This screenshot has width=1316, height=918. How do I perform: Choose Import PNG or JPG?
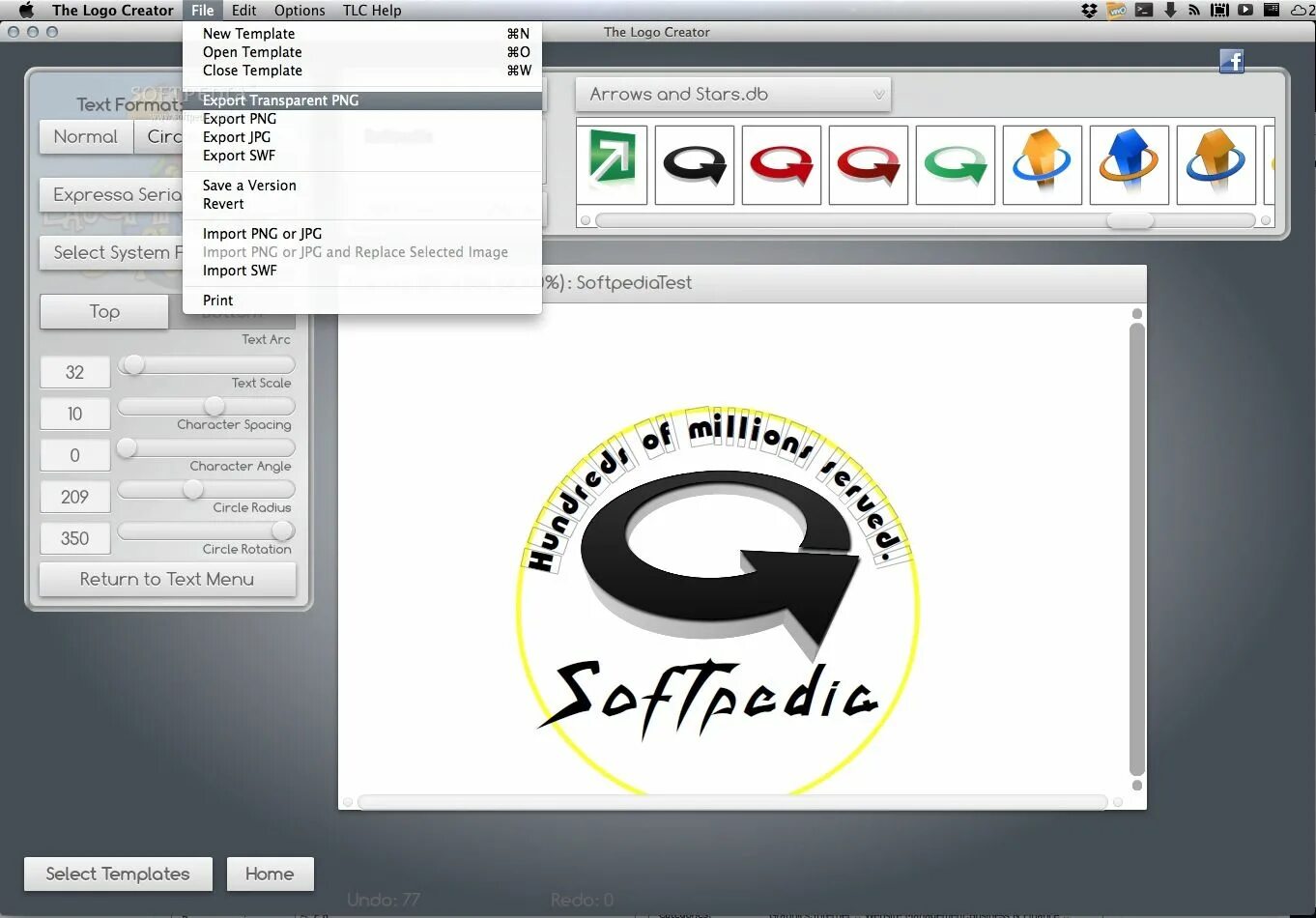[362, 234]
